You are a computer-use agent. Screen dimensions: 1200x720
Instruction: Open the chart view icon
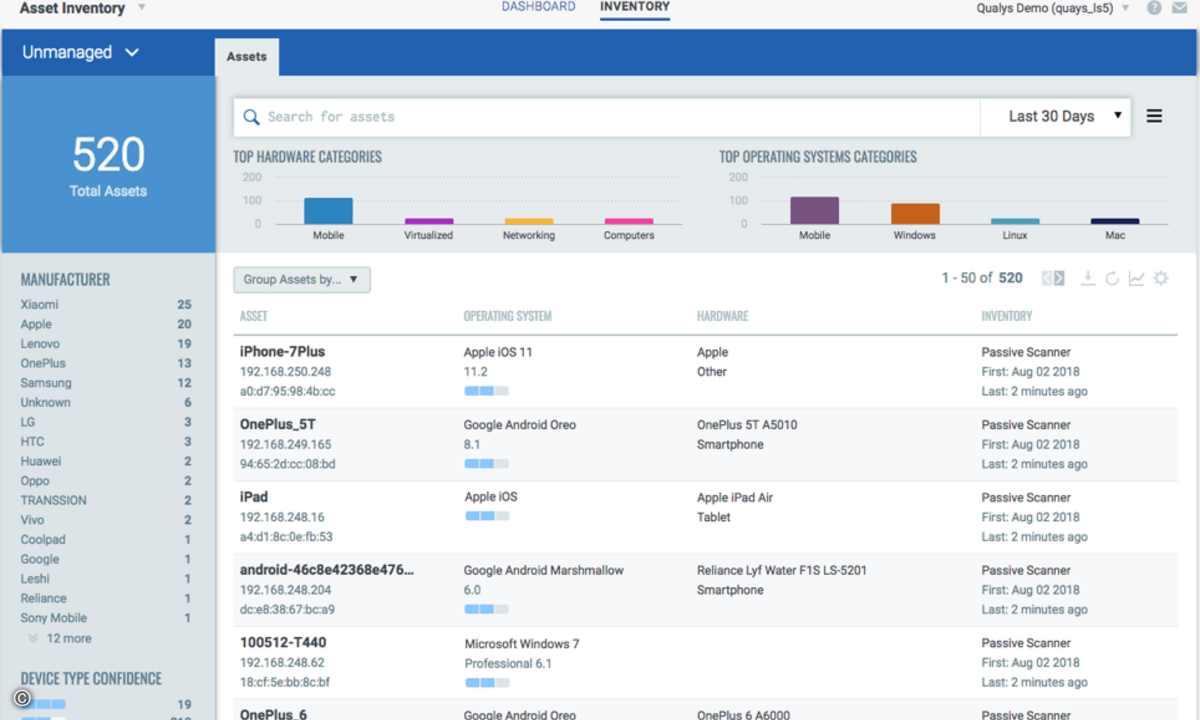(x=1136, y=278)
